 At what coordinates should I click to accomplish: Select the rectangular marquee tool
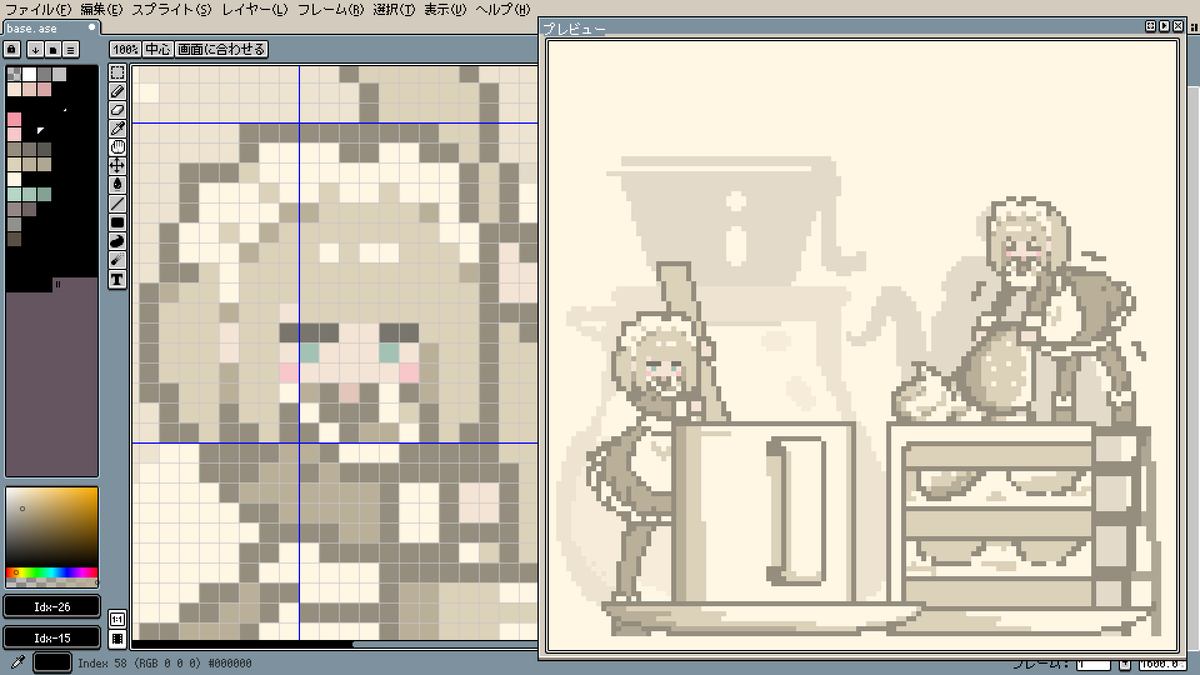117,72
